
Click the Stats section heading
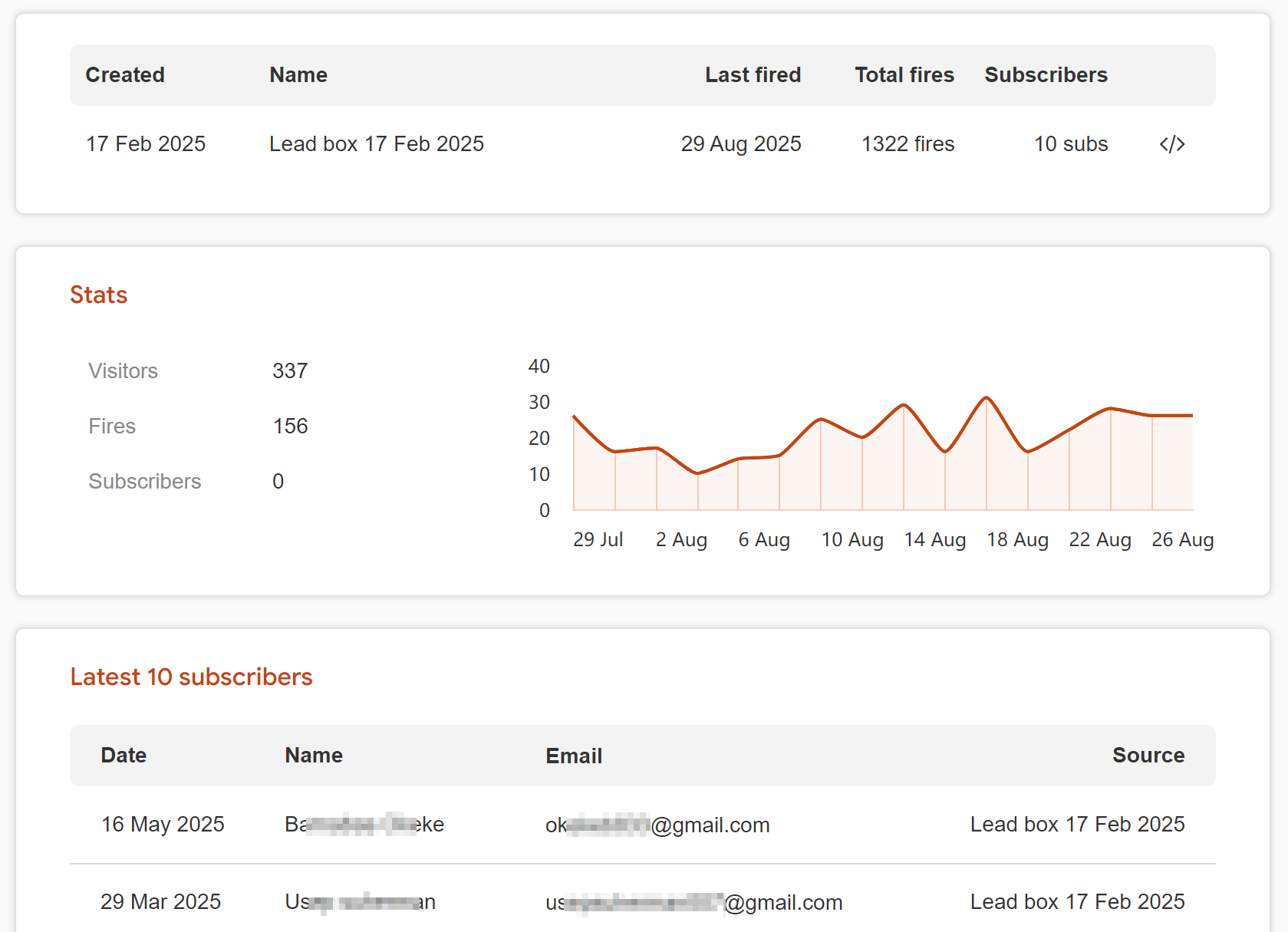pyautogui.click(x=98, y=295)
